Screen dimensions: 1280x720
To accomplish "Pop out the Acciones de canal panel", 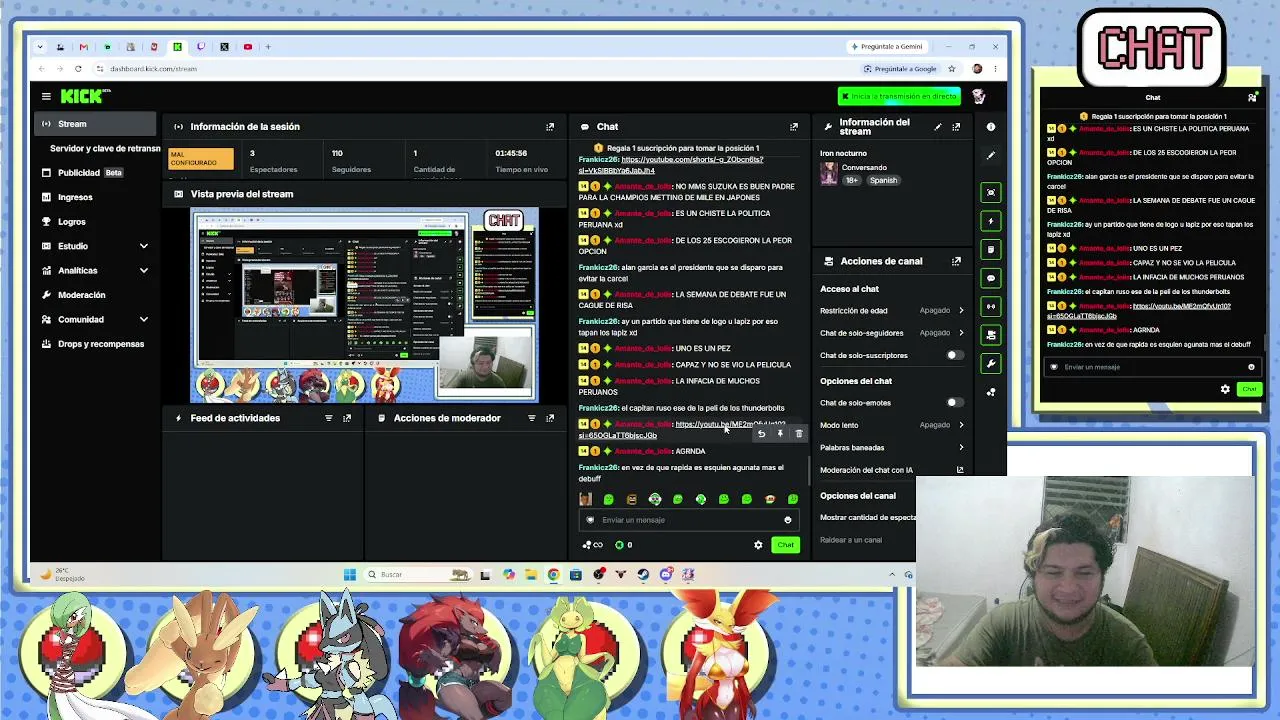I will coord(956,261).
